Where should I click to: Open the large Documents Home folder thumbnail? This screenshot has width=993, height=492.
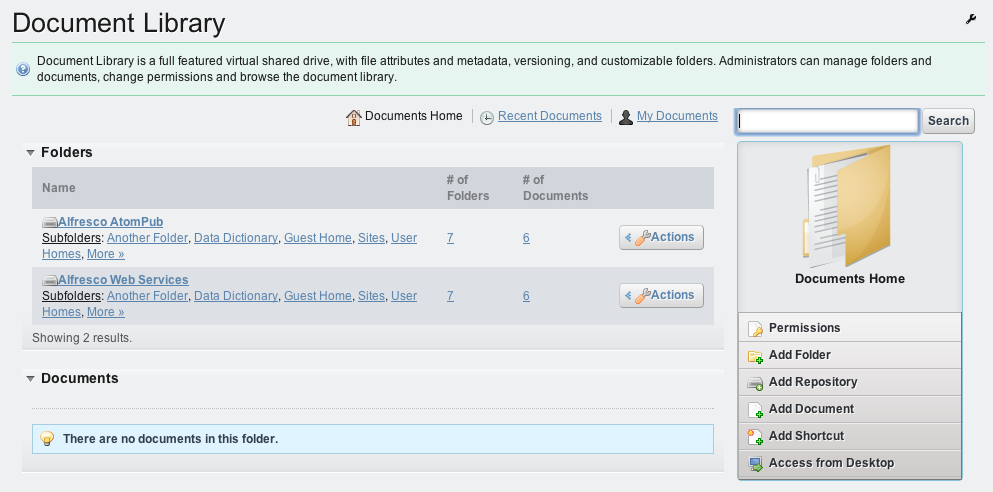coord(849,206)
